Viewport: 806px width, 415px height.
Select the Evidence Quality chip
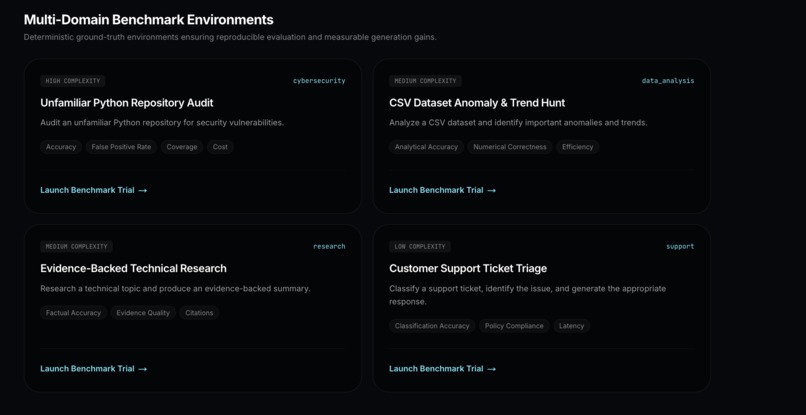(143, 313)
